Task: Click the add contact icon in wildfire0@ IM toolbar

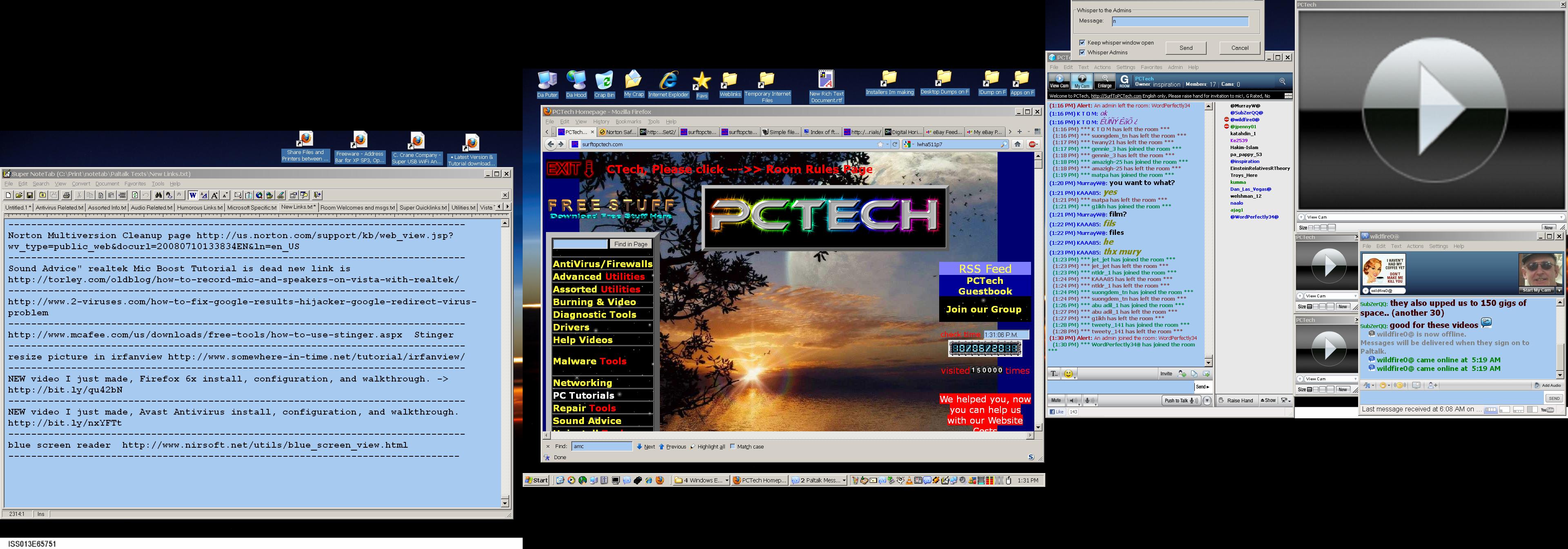Action: tap(1432, 385)
